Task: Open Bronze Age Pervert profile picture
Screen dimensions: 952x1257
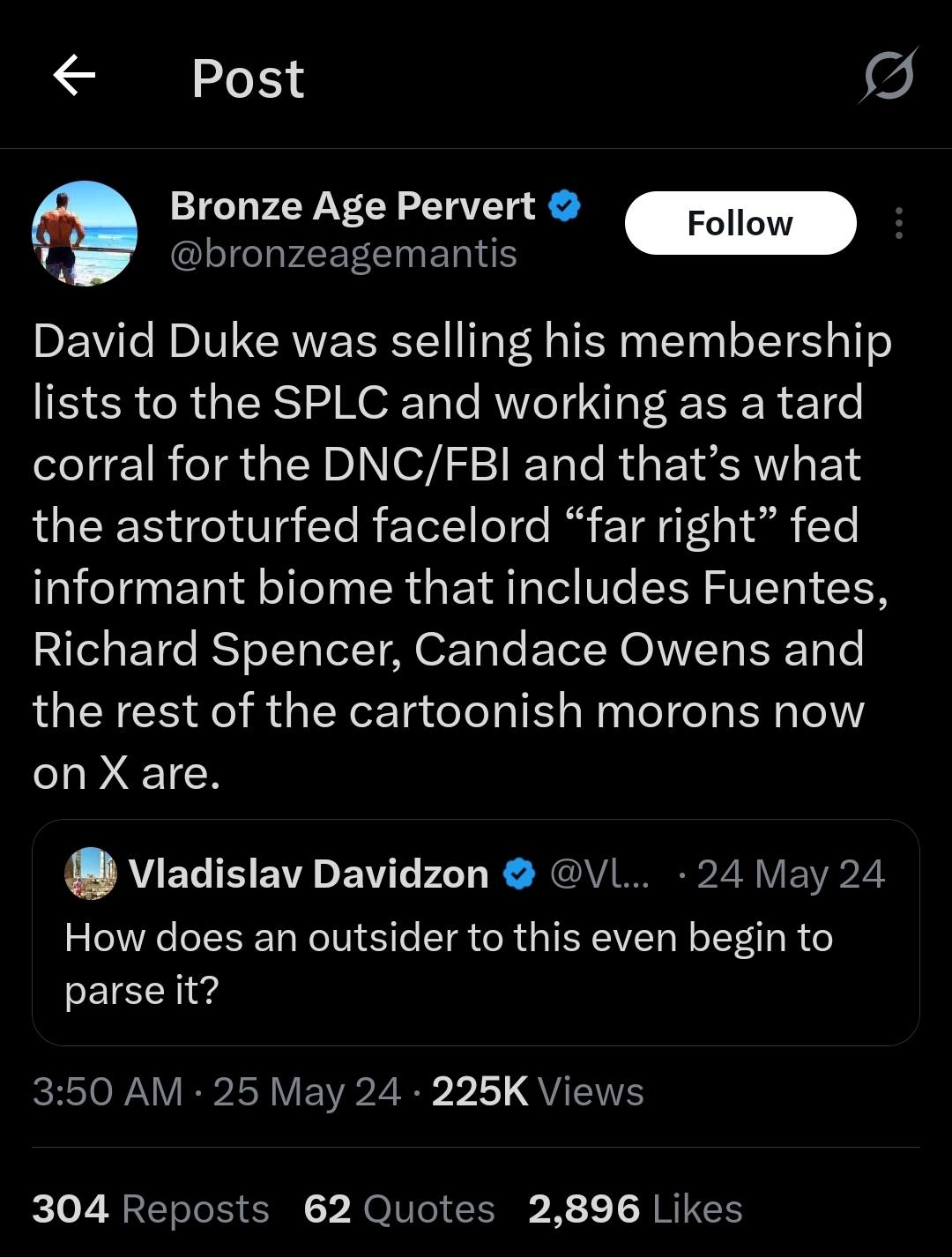Action: [x=85, y=234]
